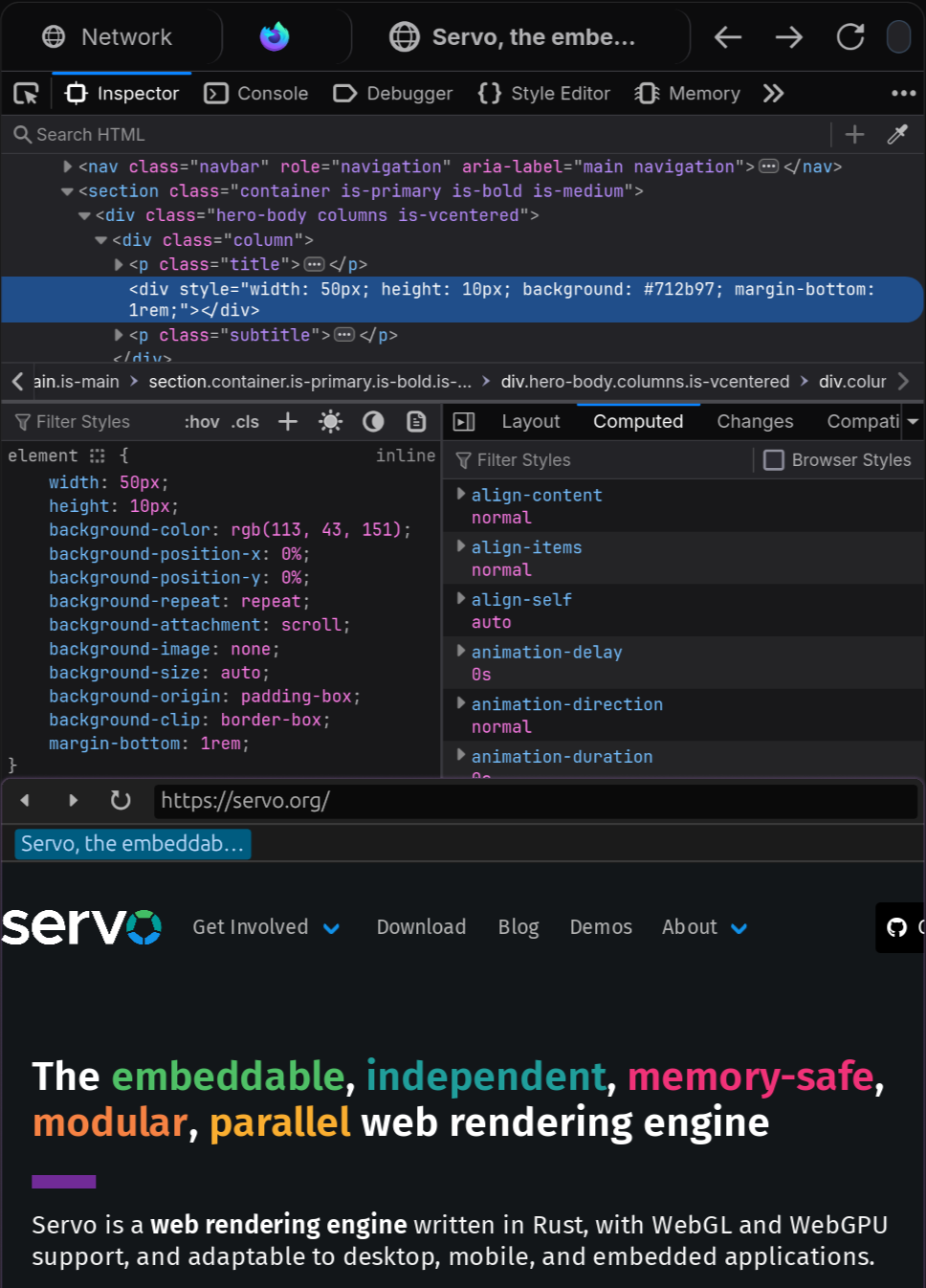Toggle light color scheme simulation
Screen dimensions: 926x1288
point(331,422)
